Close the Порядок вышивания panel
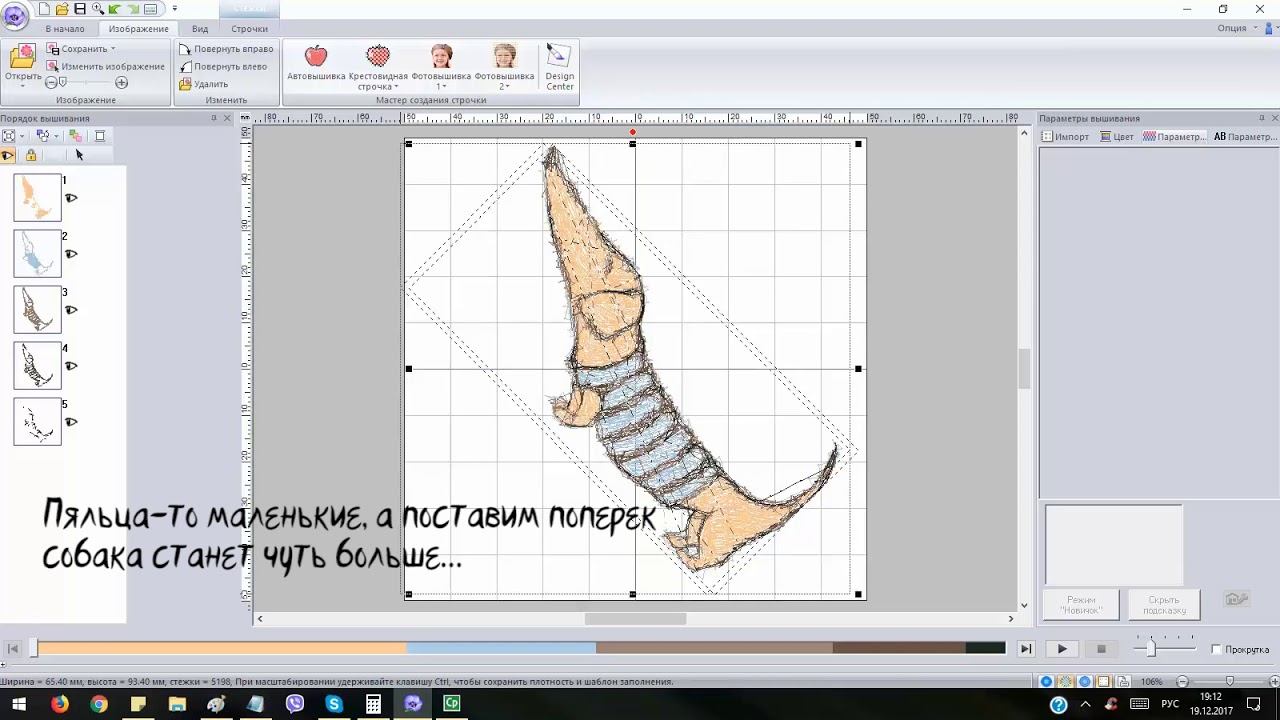This screenshot has width=1280, height=720. 227,118
